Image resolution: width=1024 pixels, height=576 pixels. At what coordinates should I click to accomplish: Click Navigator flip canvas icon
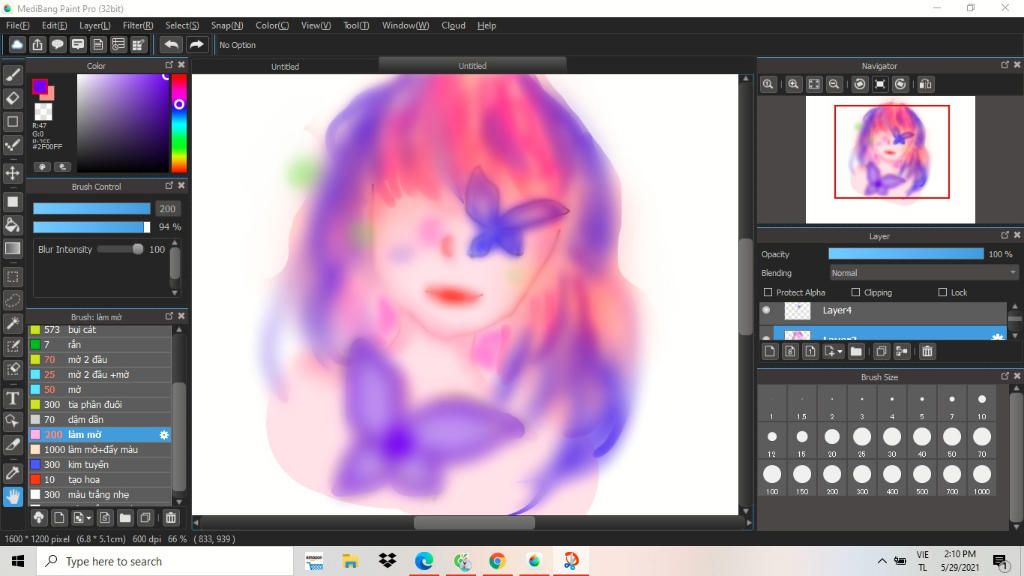tap(925, 84)
